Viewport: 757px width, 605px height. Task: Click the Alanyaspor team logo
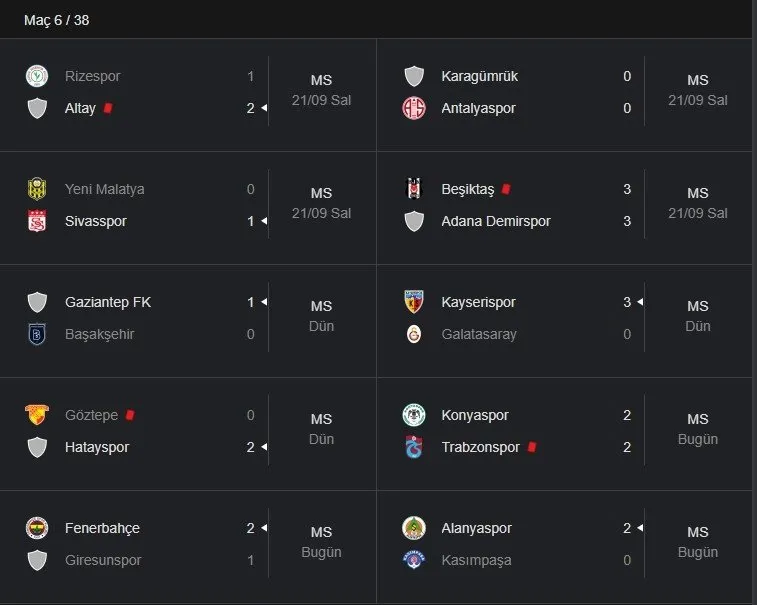(414, 528)
